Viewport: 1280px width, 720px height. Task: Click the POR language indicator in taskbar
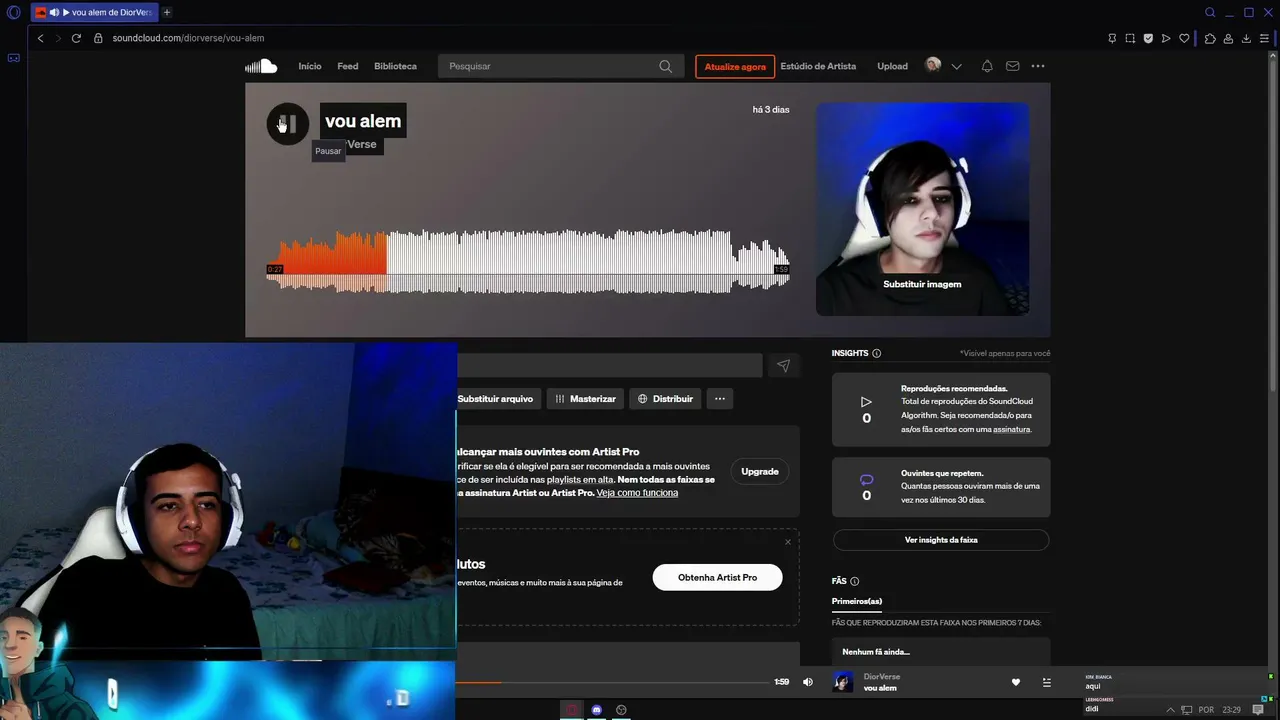(x=1206, y=710)
